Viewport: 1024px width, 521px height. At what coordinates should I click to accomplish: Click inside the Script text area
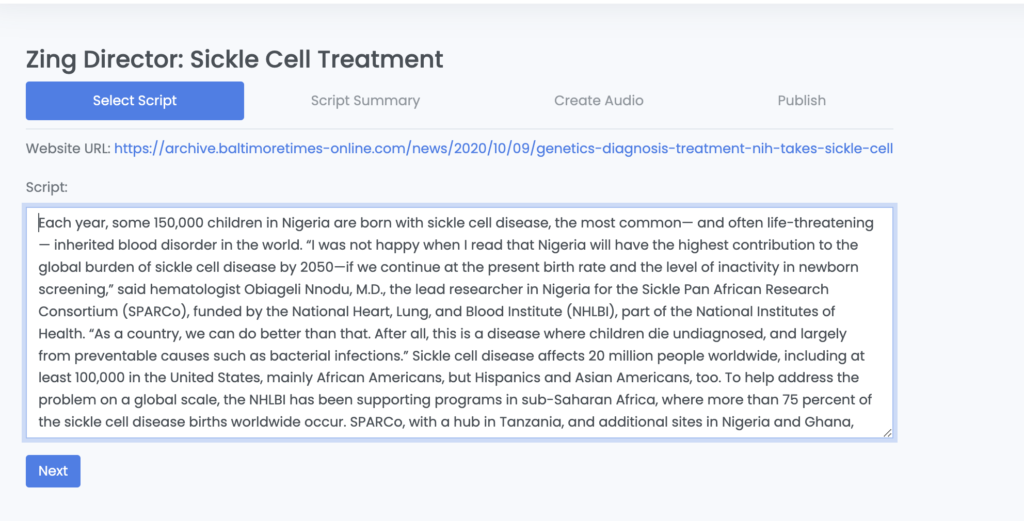459,323
